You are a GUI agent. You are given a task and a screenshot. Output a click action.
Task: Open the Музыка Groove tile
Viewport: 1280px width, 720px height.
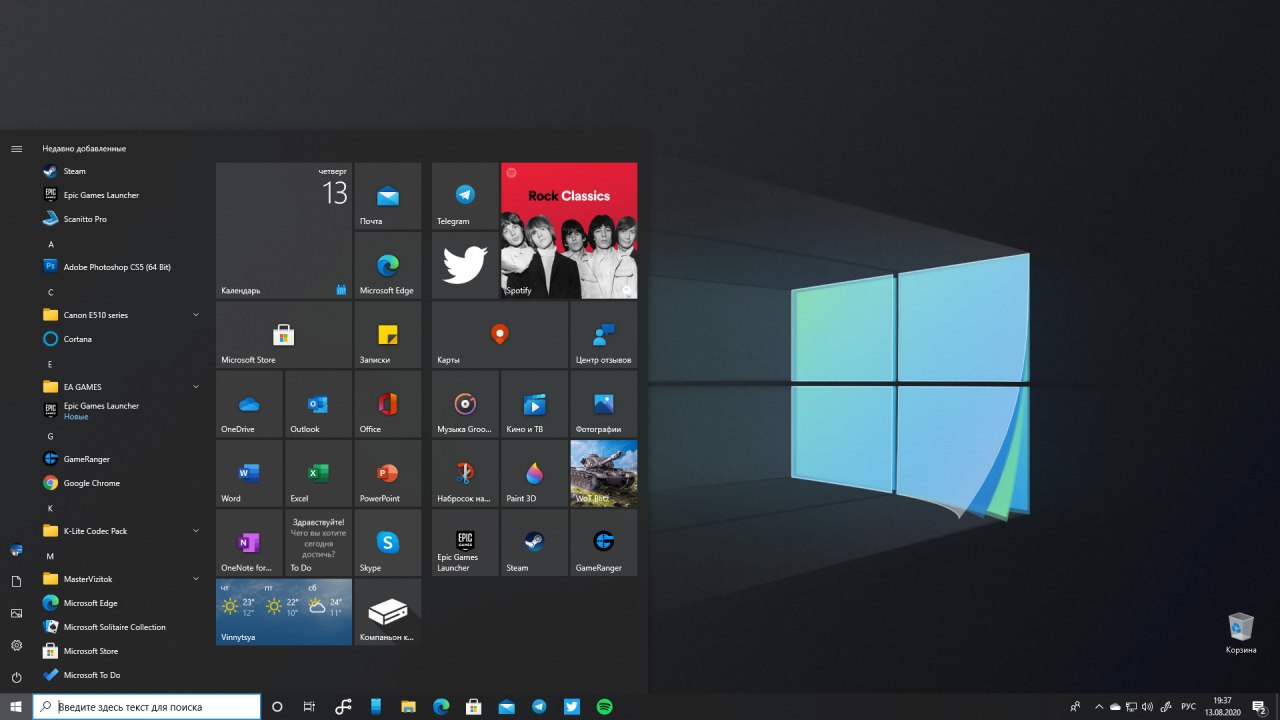[x=465, y=403]
